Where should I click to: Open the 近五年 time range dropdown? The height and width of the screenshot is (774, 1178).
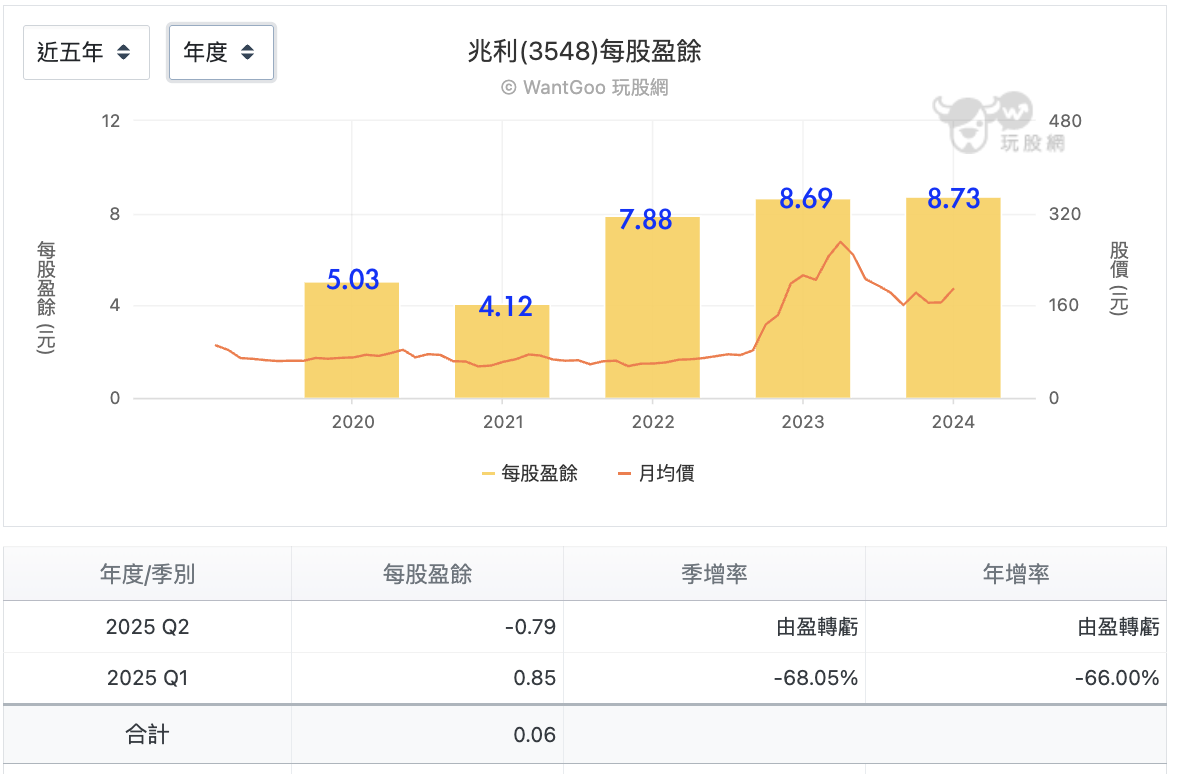click(86, 52)
